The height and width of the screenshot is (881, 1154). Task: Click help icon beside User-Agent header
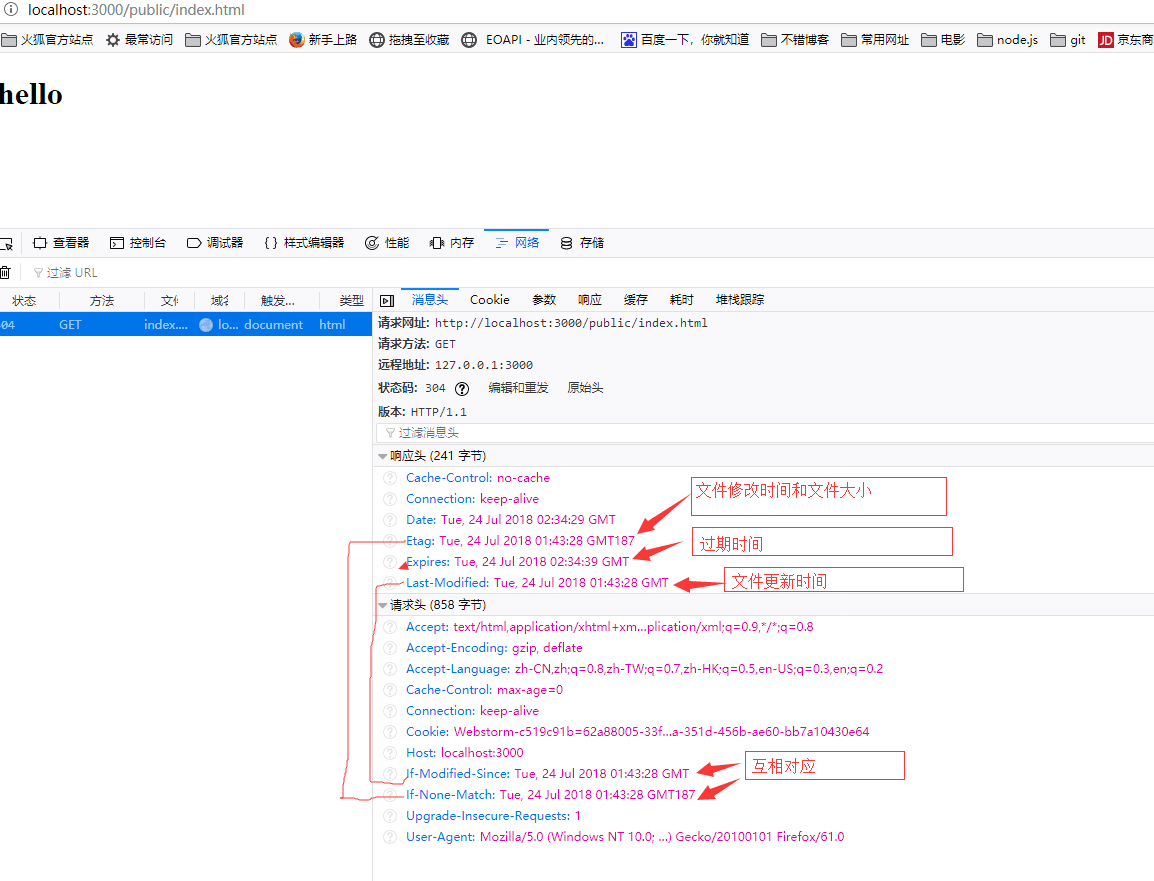pos(390,837)
